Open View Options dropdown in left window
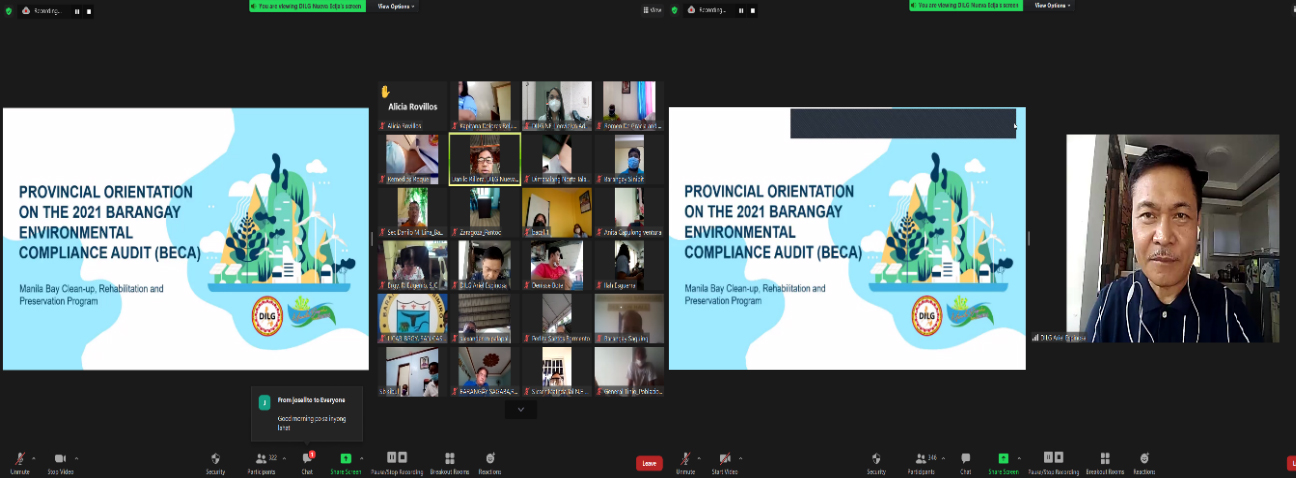This screenshot has width=1296, height=478. tap(396, 6)
